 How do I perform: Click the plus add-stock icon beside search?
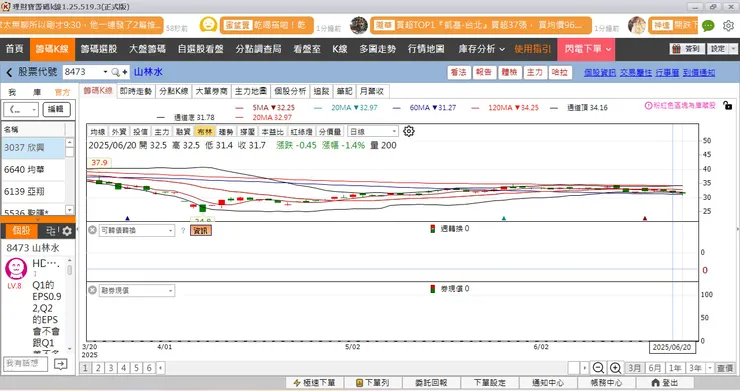click(x=125, y=72)
